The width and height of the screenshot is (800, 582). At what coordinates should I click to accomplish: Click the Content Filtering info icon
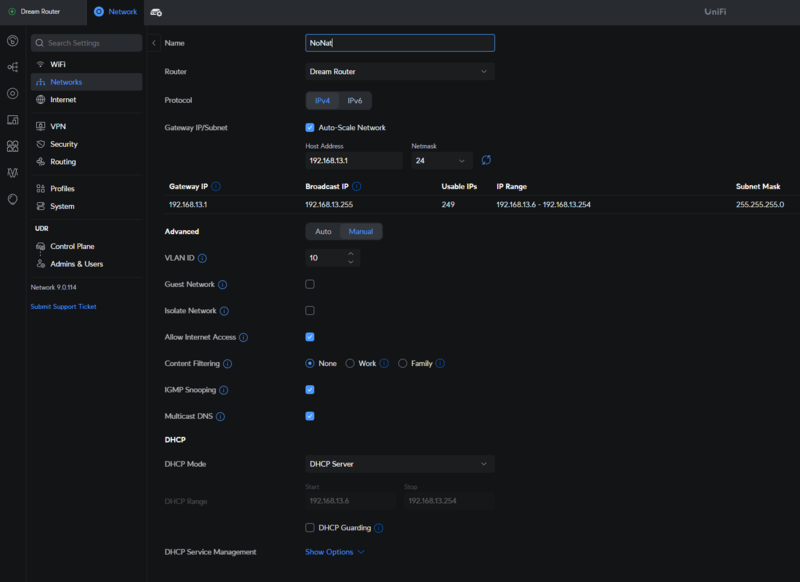pyautogui.click(x=228, y=364)
